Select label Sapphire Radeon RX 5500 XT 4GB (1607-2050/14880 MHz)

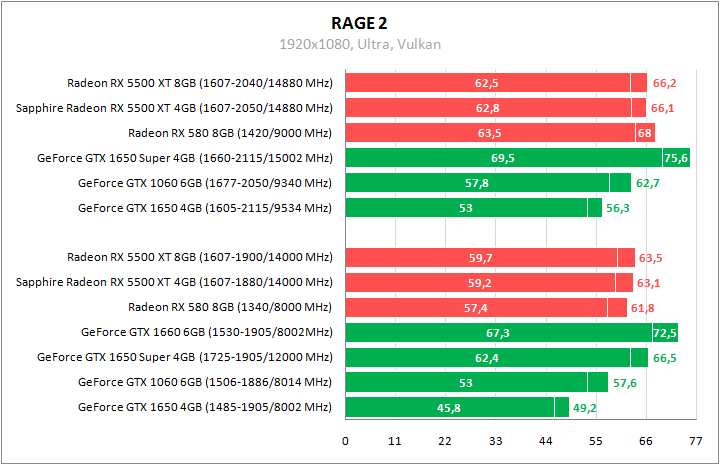(x=174, y=108)
